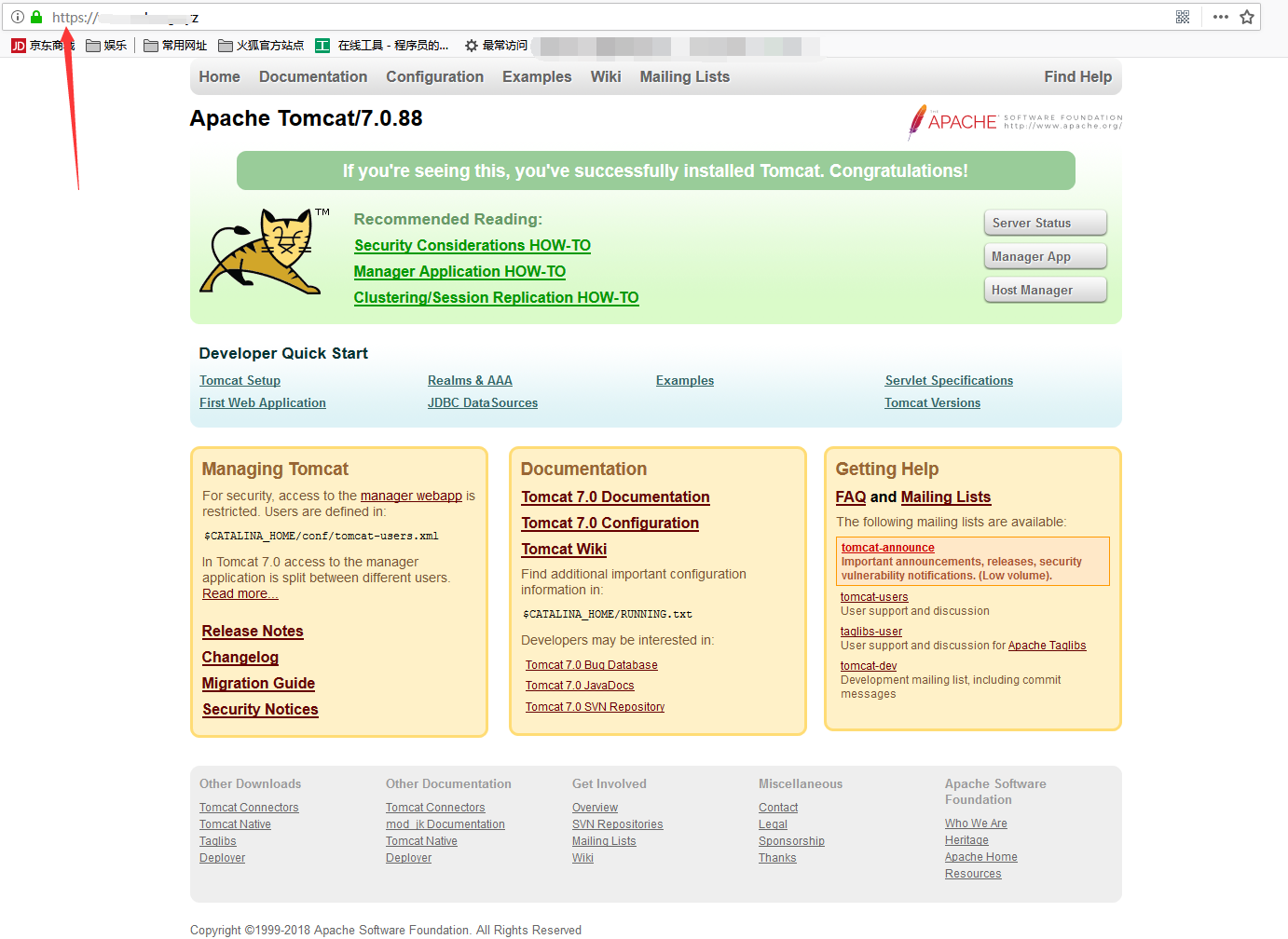
Task: Click the site information icon in address bar
Action: pos(18,17)
